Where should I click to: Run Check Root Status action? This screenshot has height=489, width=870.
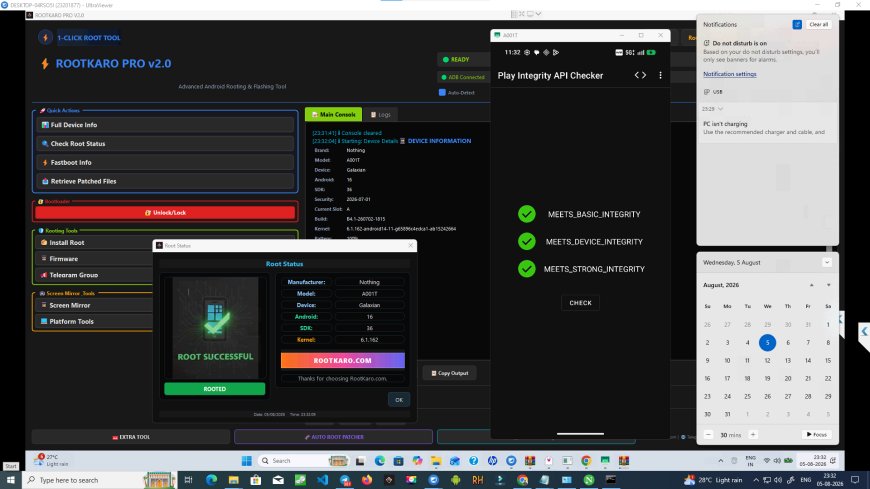tap(165, 144)
